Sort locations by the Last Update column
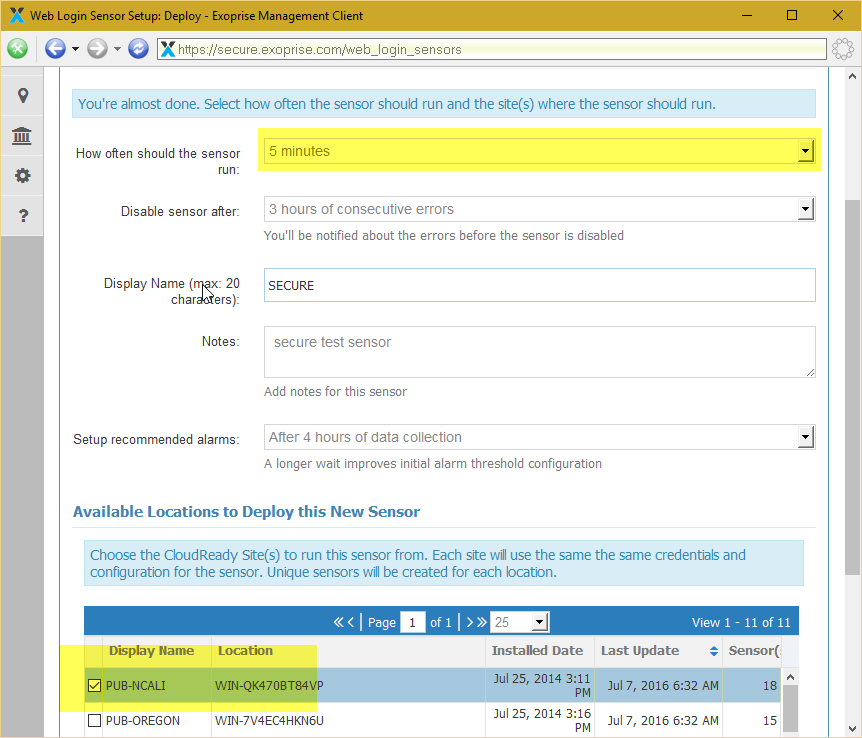 click(658, 651)
